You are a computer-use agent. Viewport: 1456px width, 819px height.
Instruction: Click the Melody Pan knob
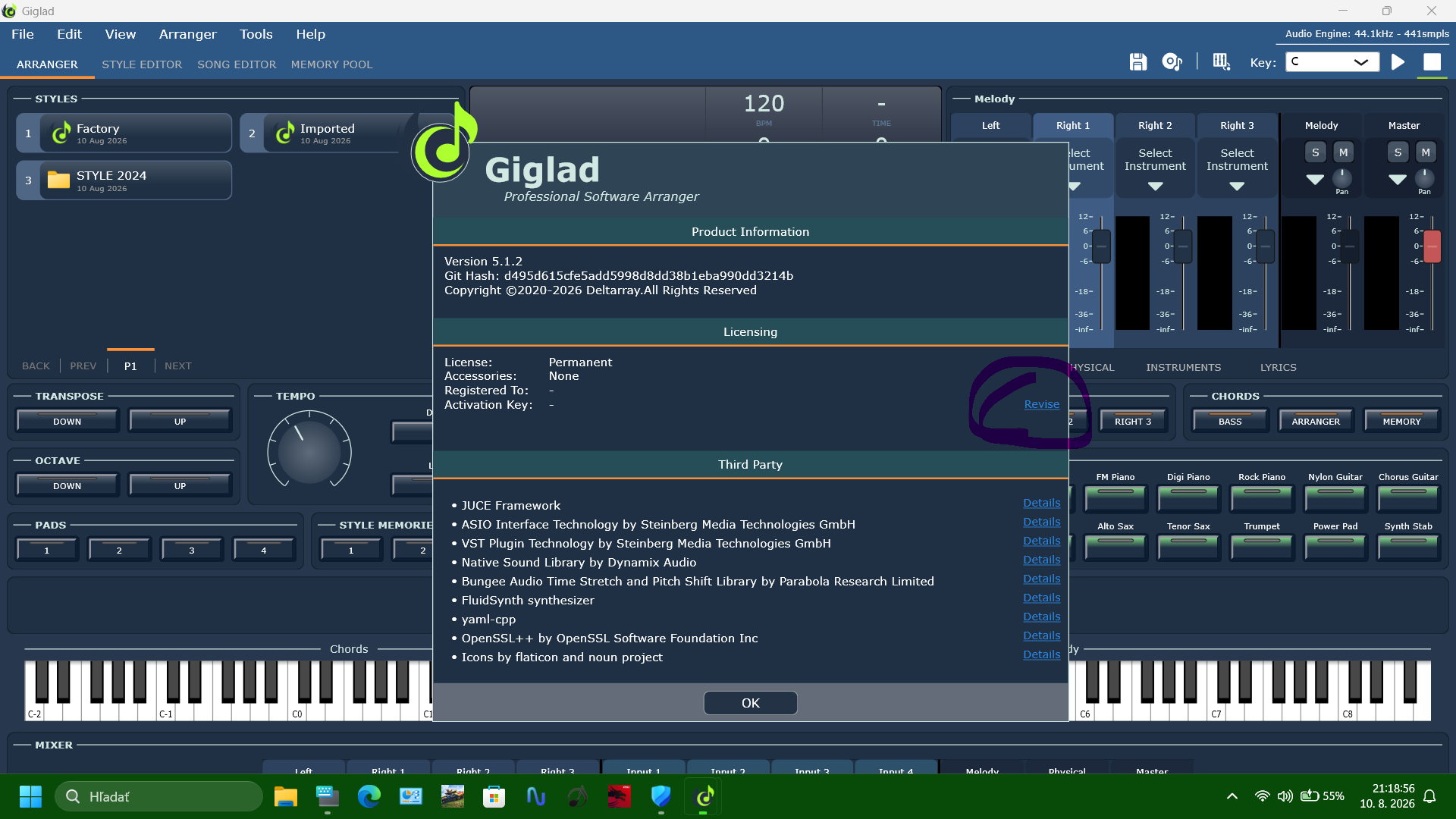click(x=1342, y=178)
